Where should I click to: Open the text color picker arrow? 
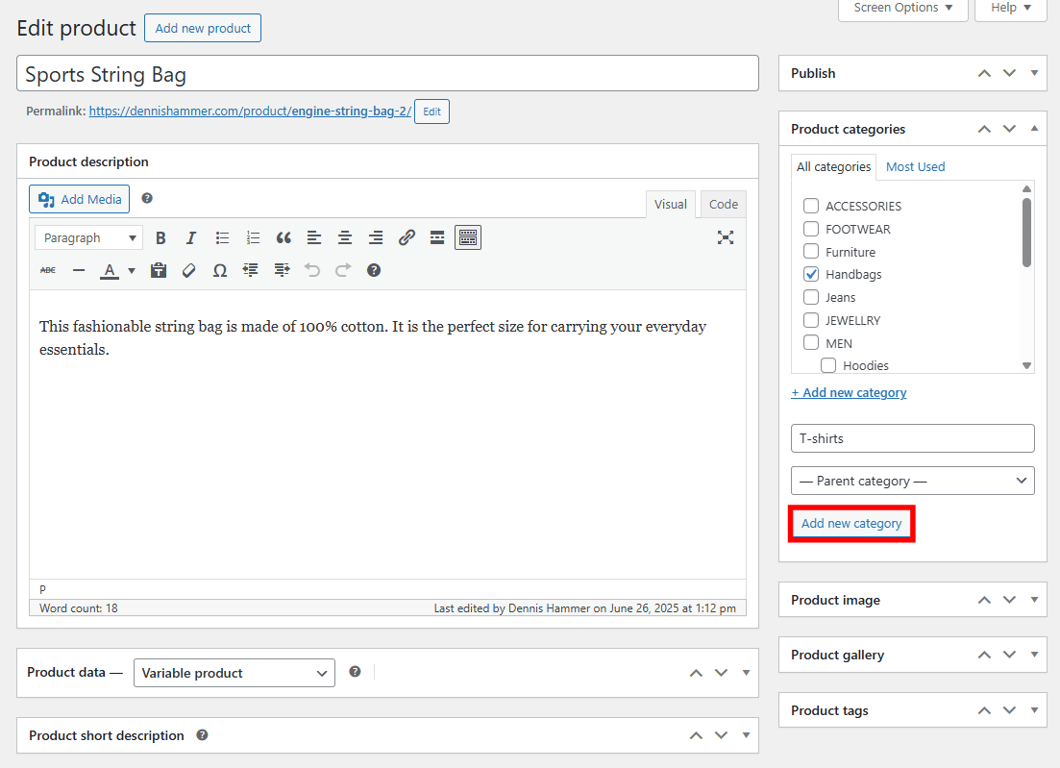[x=131, y=270]
